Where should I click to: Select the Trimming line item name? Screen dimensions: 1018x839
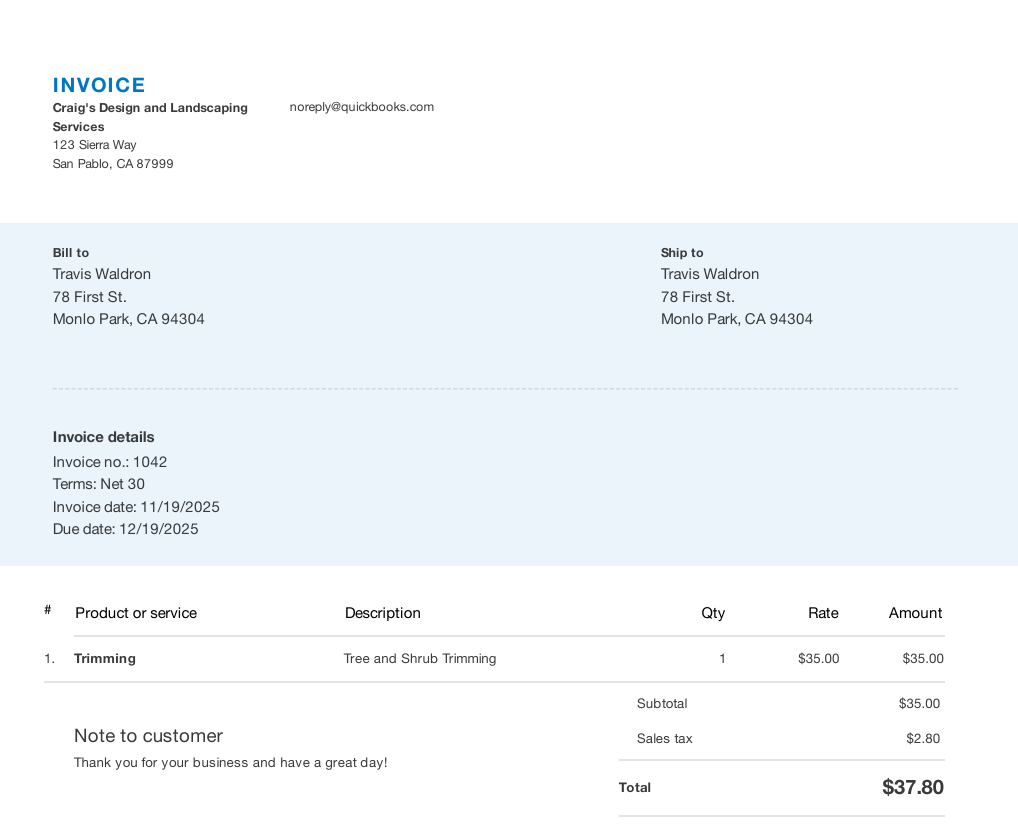point(105,659)
